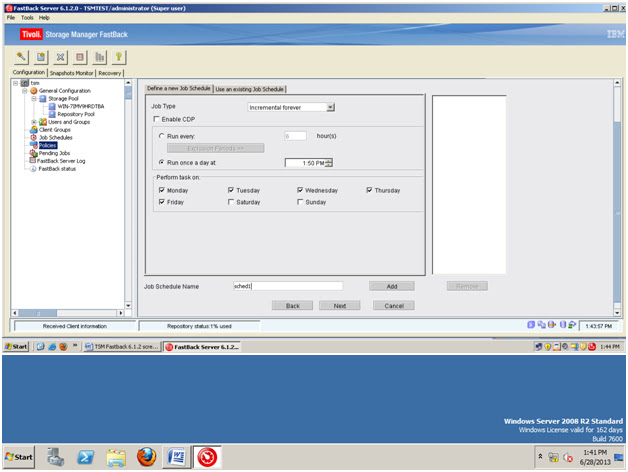Click the tree panel horizontal scrollbar

(68, 313)
